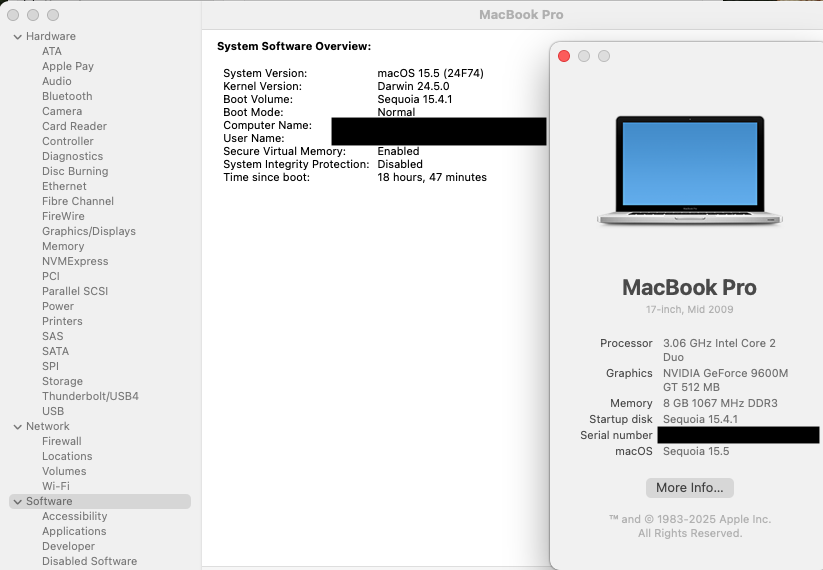This screenshot has width=823, height=570.
Task: Select ATA in the Hardware list
Action: point(52,51)
